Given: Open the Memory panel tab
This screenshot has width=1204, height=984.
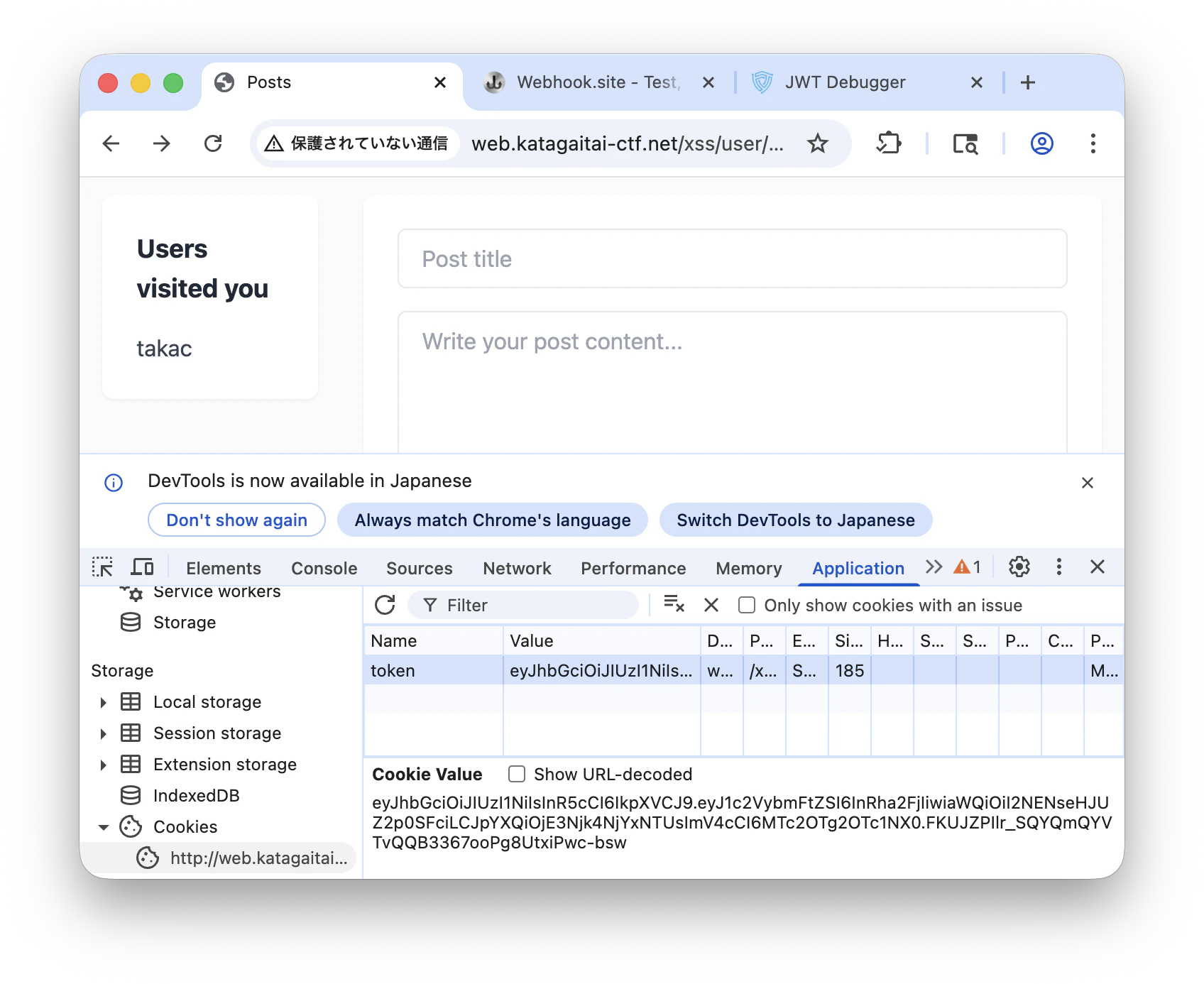Looking at the screenshot, I should pyautogui.click(x=748, y=568).
